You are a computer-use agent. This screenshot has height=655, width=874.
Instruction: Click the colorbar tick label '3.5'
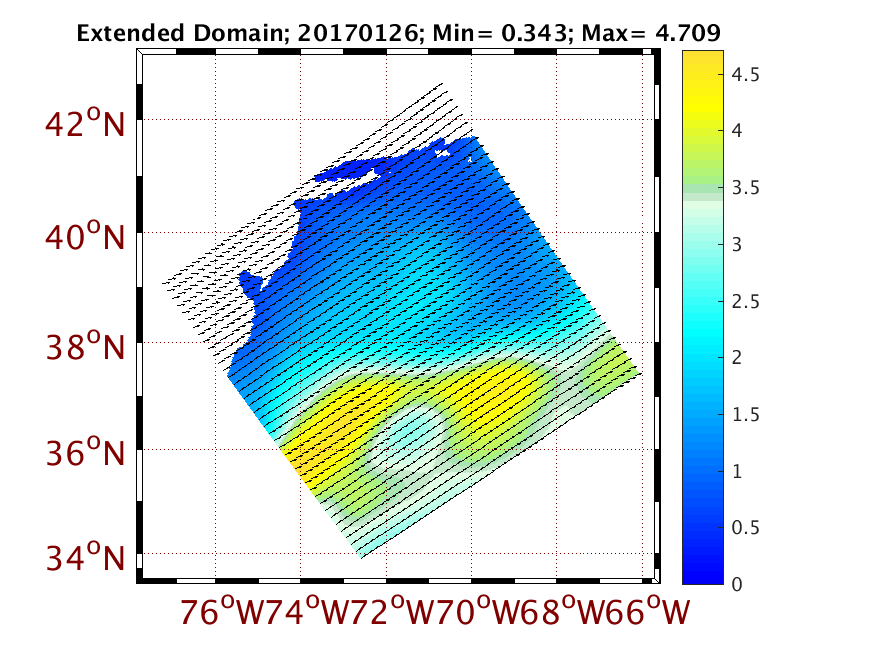pyautogui.click(x=745, y=188)
